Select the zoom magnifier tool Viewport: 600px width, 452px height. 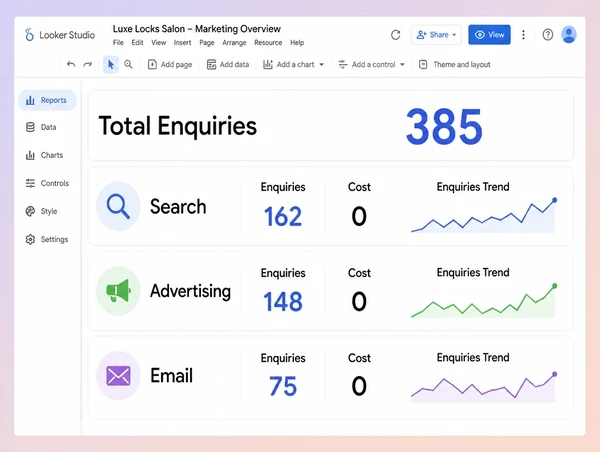(128, 64)
